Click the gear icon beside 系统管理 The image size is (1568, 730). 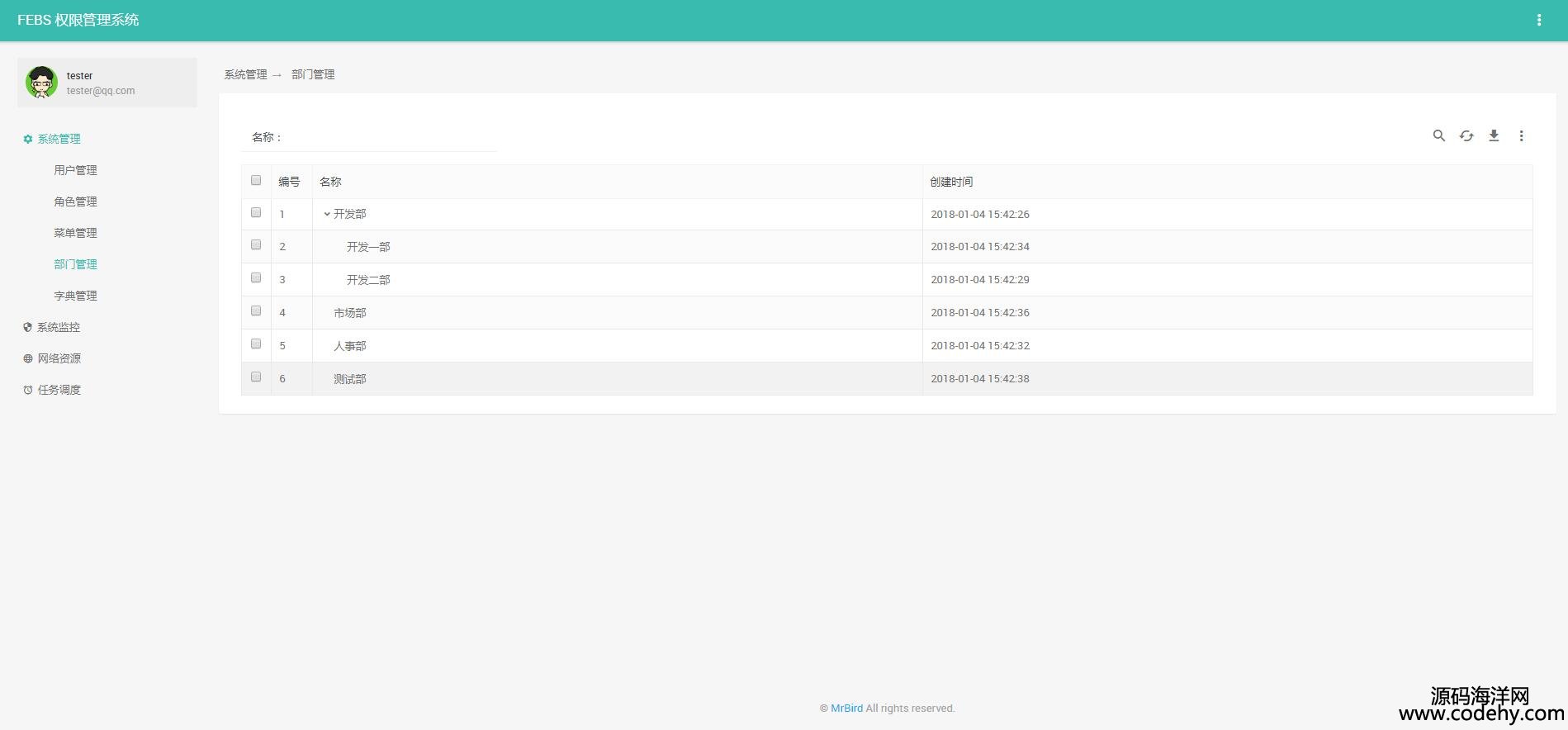pyautogui.click(x=27, y=139)
